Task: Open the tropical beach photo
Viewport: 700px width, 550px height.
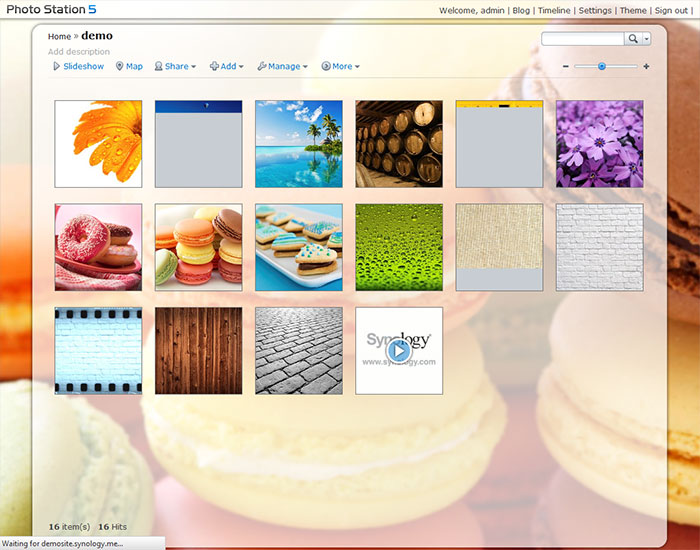Action: [x=299, y=144]
